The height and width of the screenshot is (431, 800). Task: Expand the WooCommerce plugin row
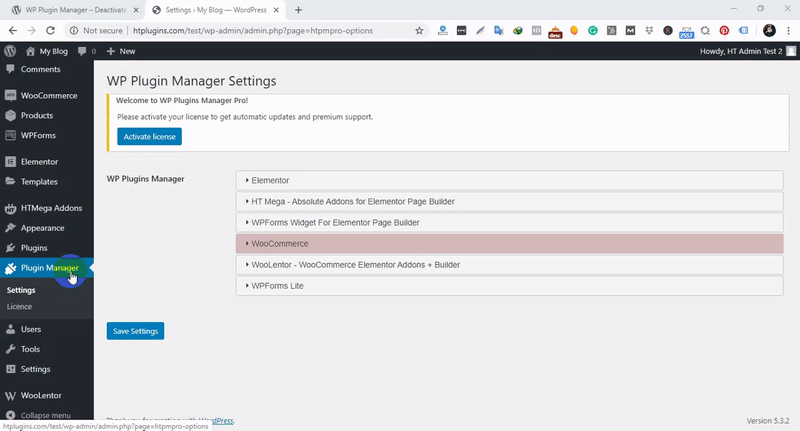tap(509, 243)
